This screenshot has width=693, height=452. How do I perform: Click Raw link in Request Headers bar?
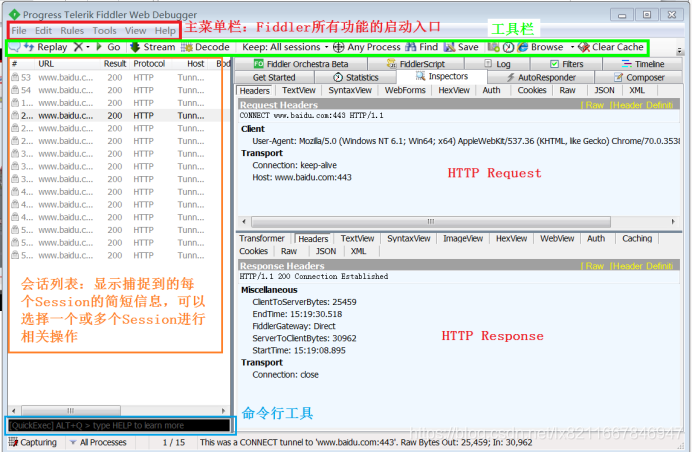click(x=593, y=105)
